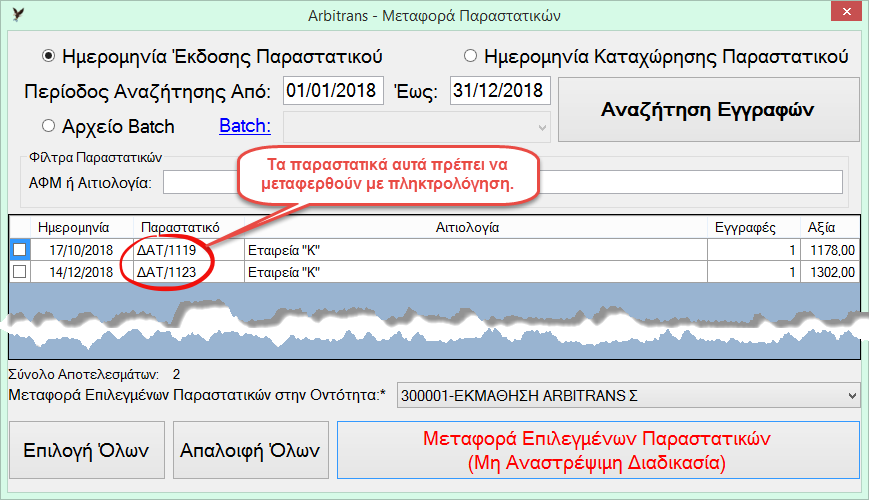Click Εταιρεία "Κ" in the 14/12/2018 row
869x500 pixels.
tap(476, 272)
